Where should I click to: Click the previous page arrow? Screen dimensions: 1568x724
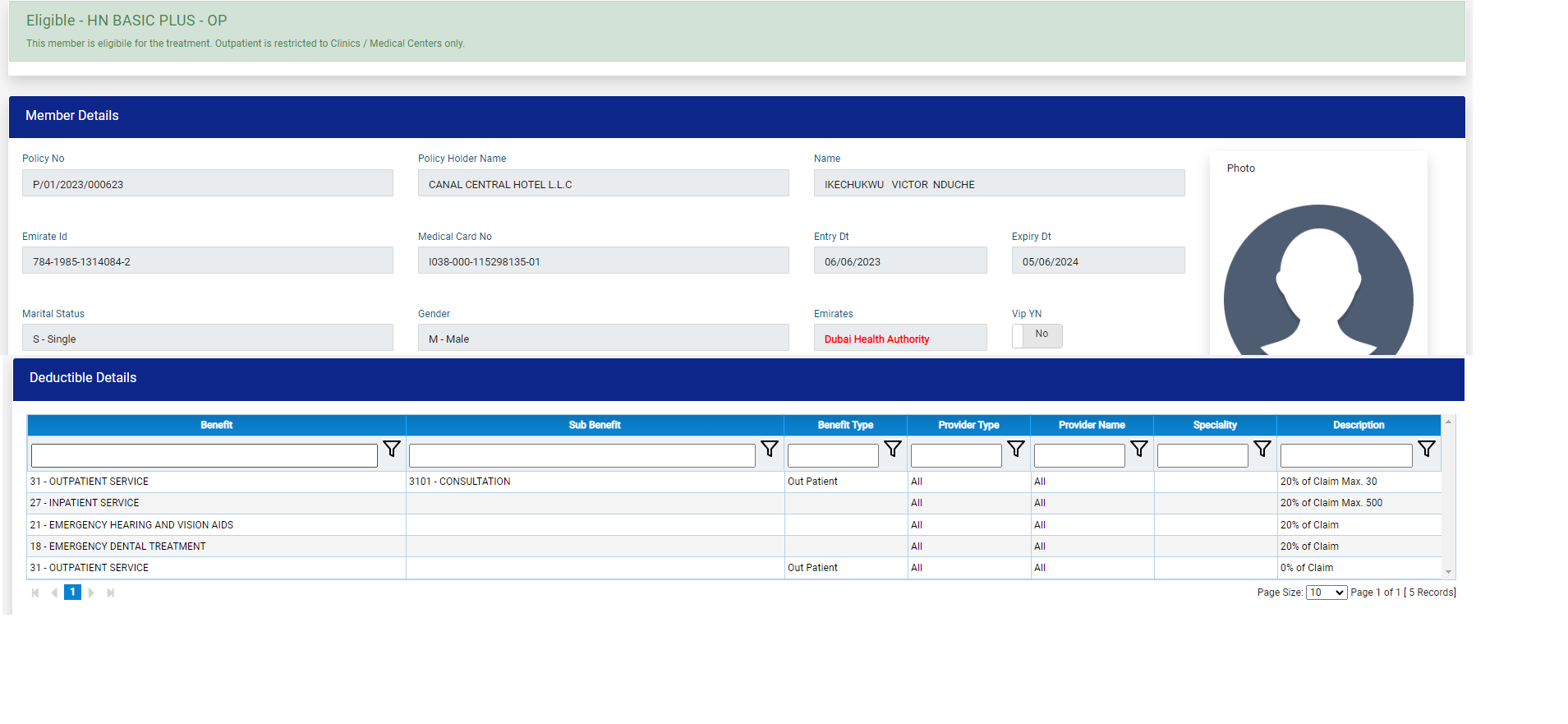click(x=54, y=593)
